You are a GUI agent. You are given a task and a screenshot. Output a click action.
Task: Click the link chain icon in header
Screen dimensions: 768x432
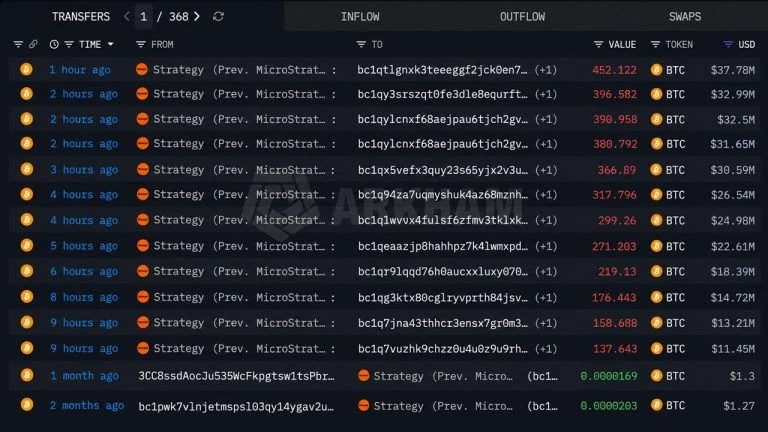[33, 45]
